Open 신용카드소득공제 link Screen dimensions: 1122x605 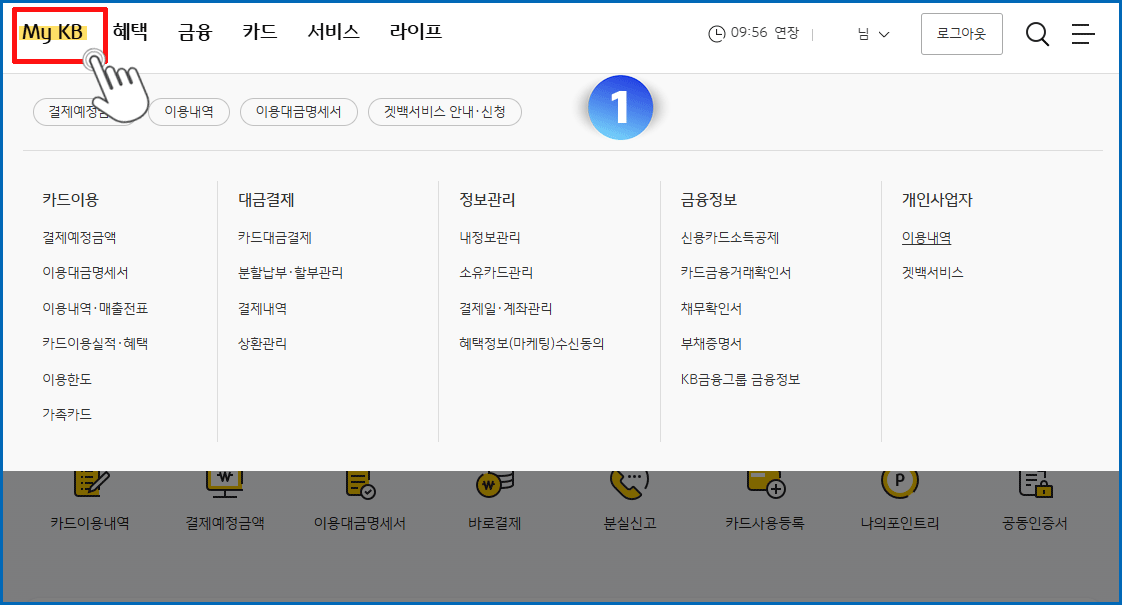point(730,238)
